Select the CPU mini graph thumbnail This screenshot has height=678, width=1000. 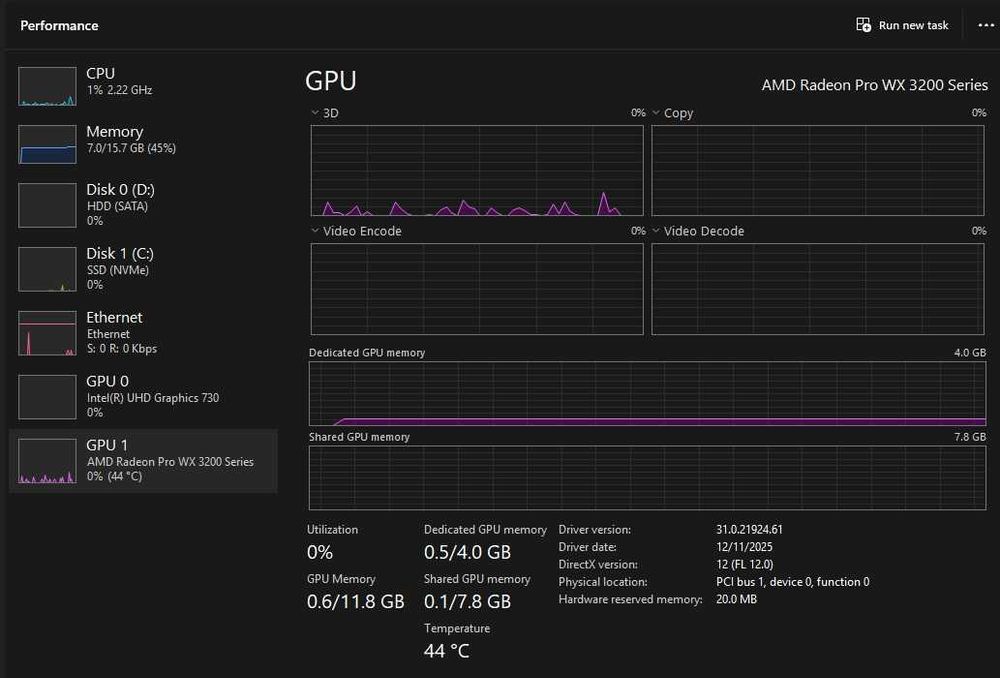(x=47, y=86)
